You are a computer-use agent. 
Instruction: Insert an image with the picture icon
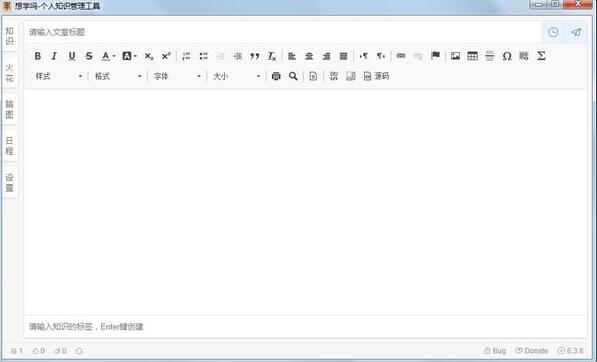[x=455, y=56]
